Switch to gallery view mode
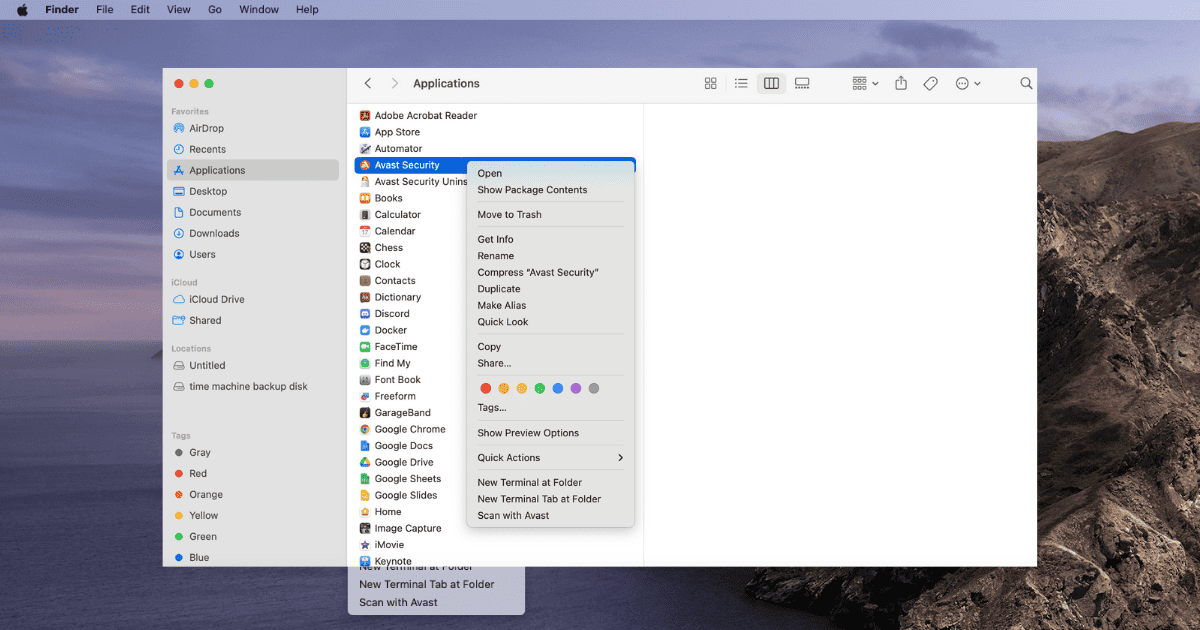The height and width of the screenshot is (630, 1200). click(x=802, y=84)
